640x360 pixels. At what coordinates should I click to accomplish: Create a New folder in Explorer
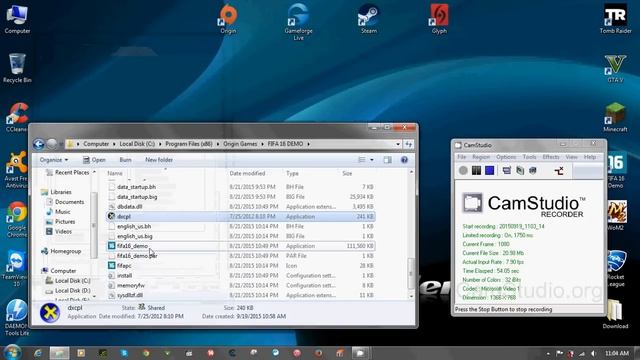coord(159,160)
